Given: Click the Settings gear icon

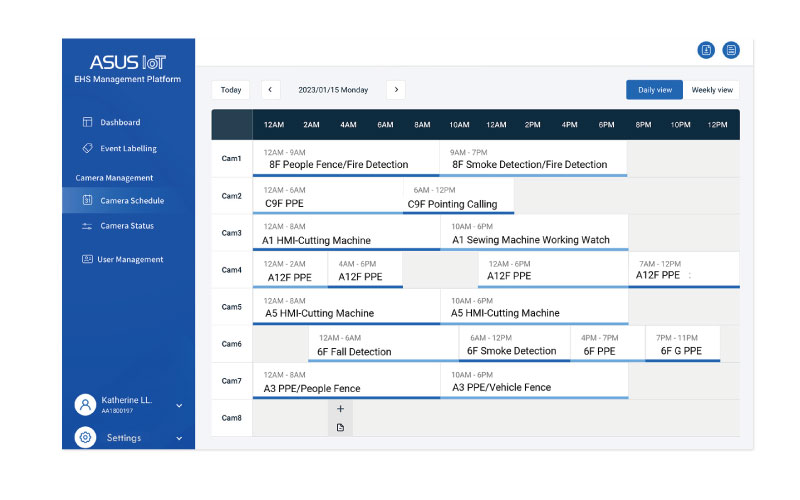Looking at the screenshot, I should (x=86, y=438).
